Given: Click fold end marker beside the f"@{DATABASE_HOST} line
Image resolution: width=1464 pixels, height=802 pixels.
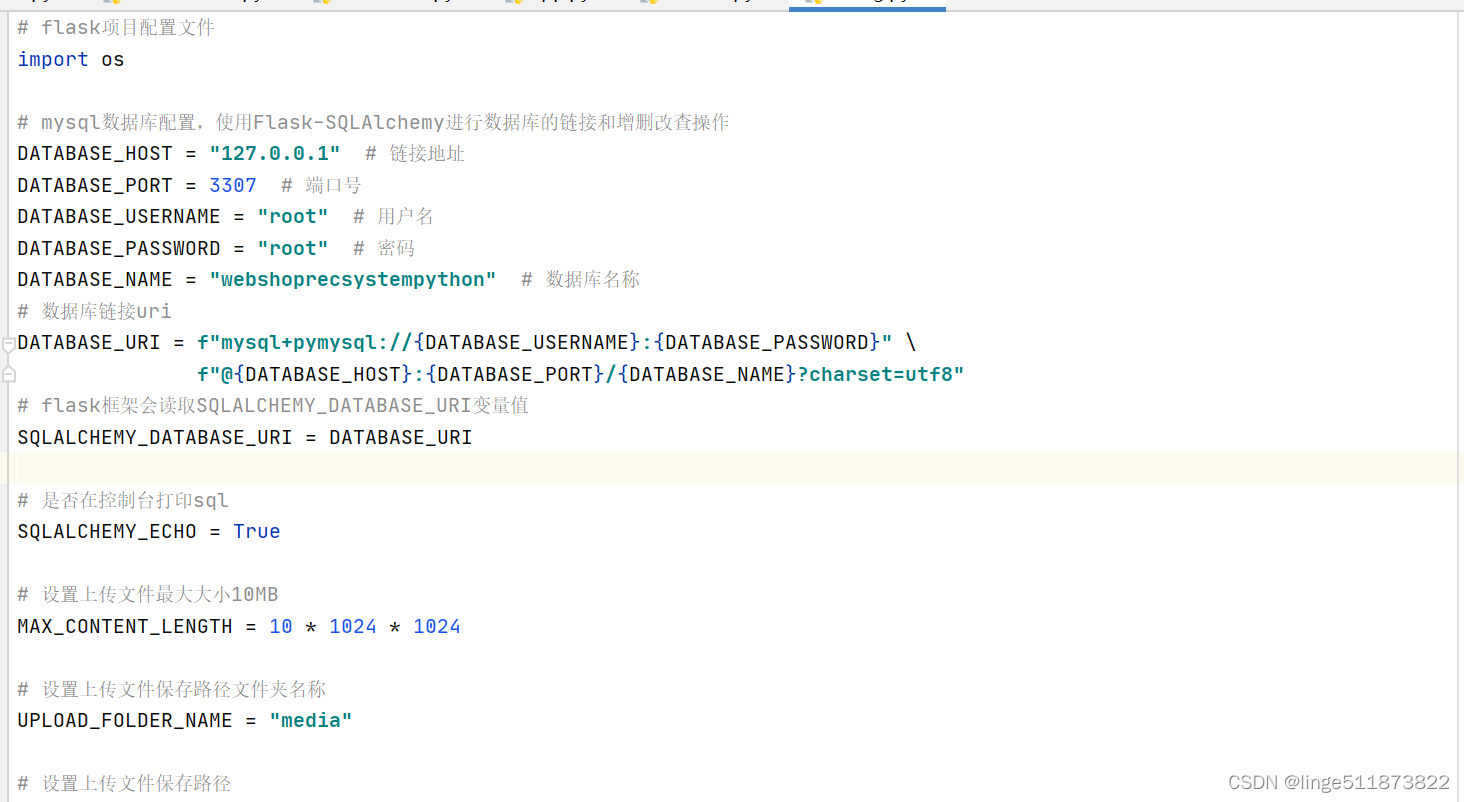Looking at the screenshot, I should point(8,374).
